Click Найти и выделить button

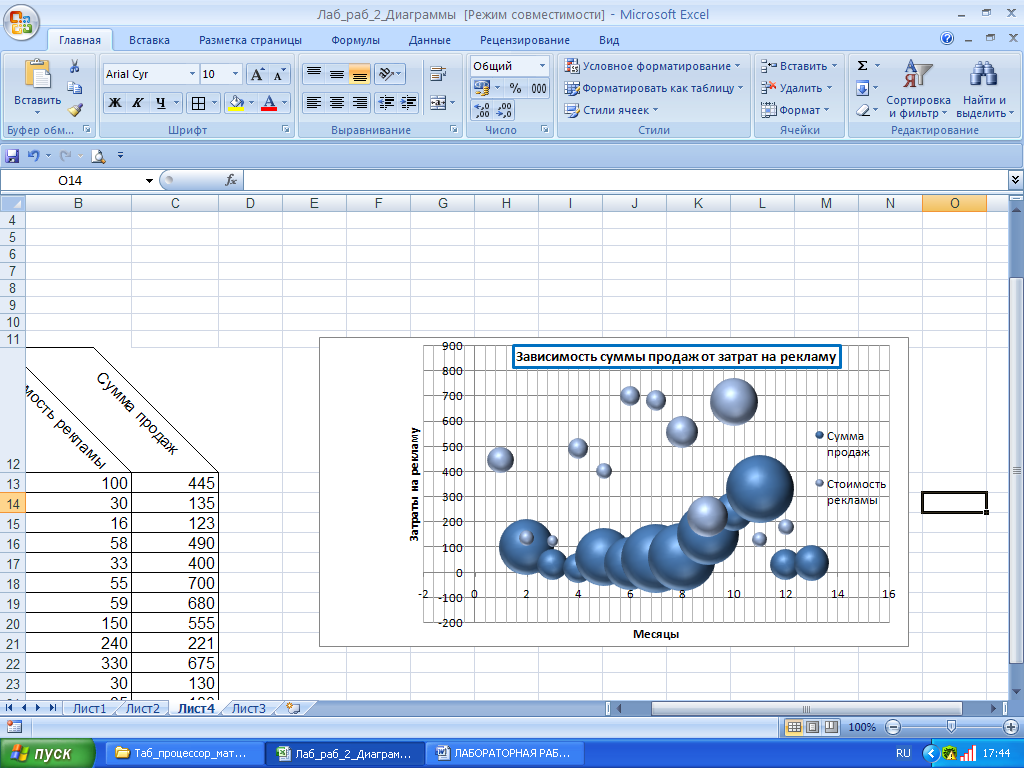[x=985, y=89]
